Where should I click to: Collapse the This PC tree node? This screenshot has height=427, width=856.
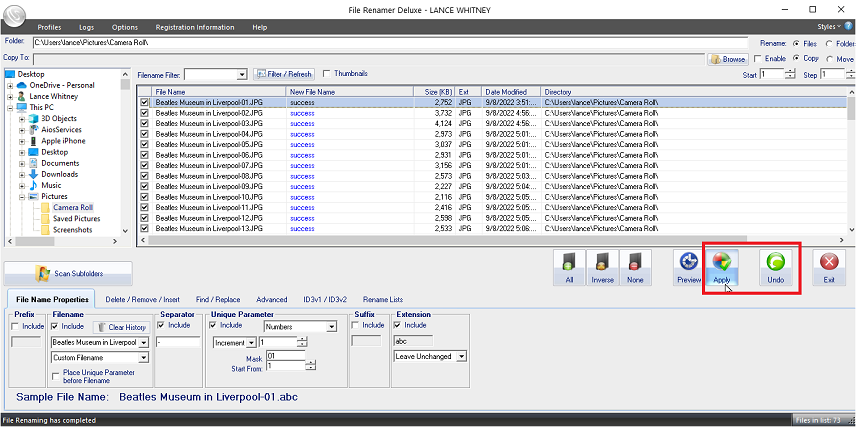(10, 108)
